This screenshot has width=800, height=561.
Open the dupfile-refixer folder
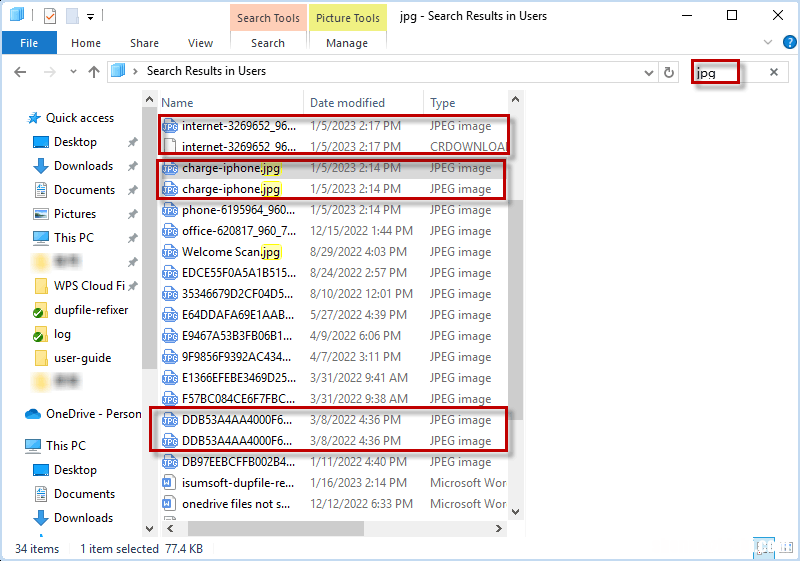(x=91, y=310)
